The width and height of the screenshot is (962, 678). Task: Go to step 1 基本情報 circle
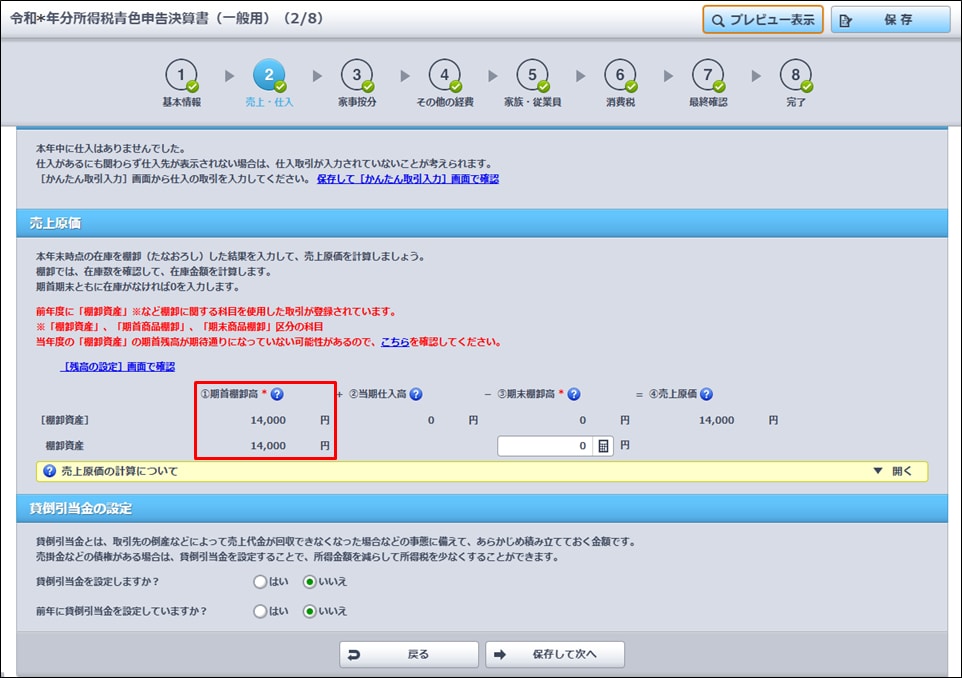pos(181,76)
